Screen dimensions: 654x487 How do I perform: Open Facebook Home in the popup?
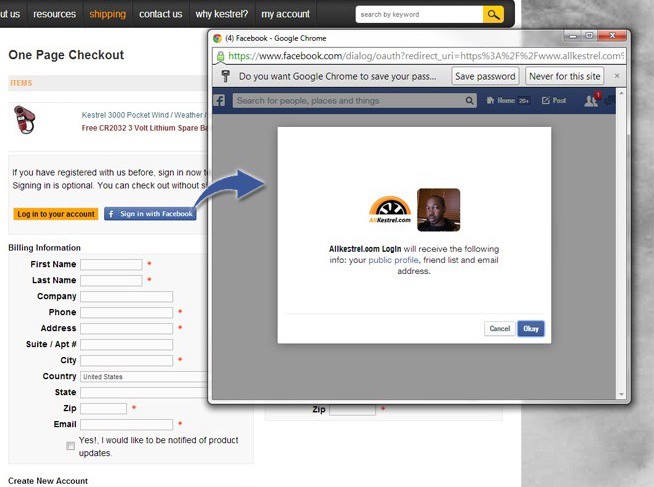pos(508,100)
